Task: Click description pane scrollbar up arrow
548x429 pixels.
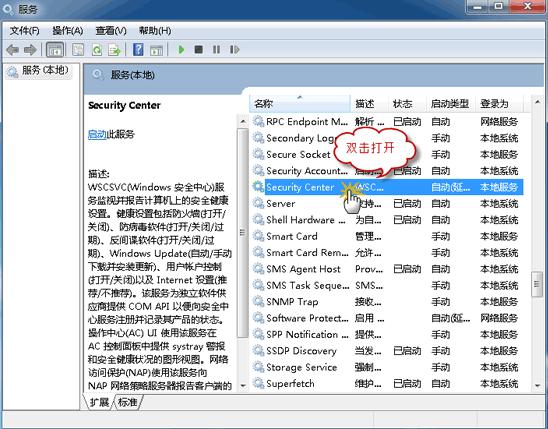Action: coord(243,122)
